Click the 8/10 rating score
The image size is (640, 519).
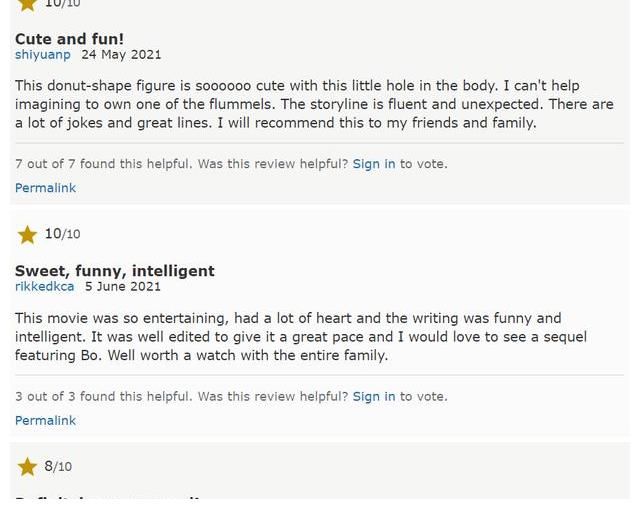pyautogui.click(x=58, y=467)
